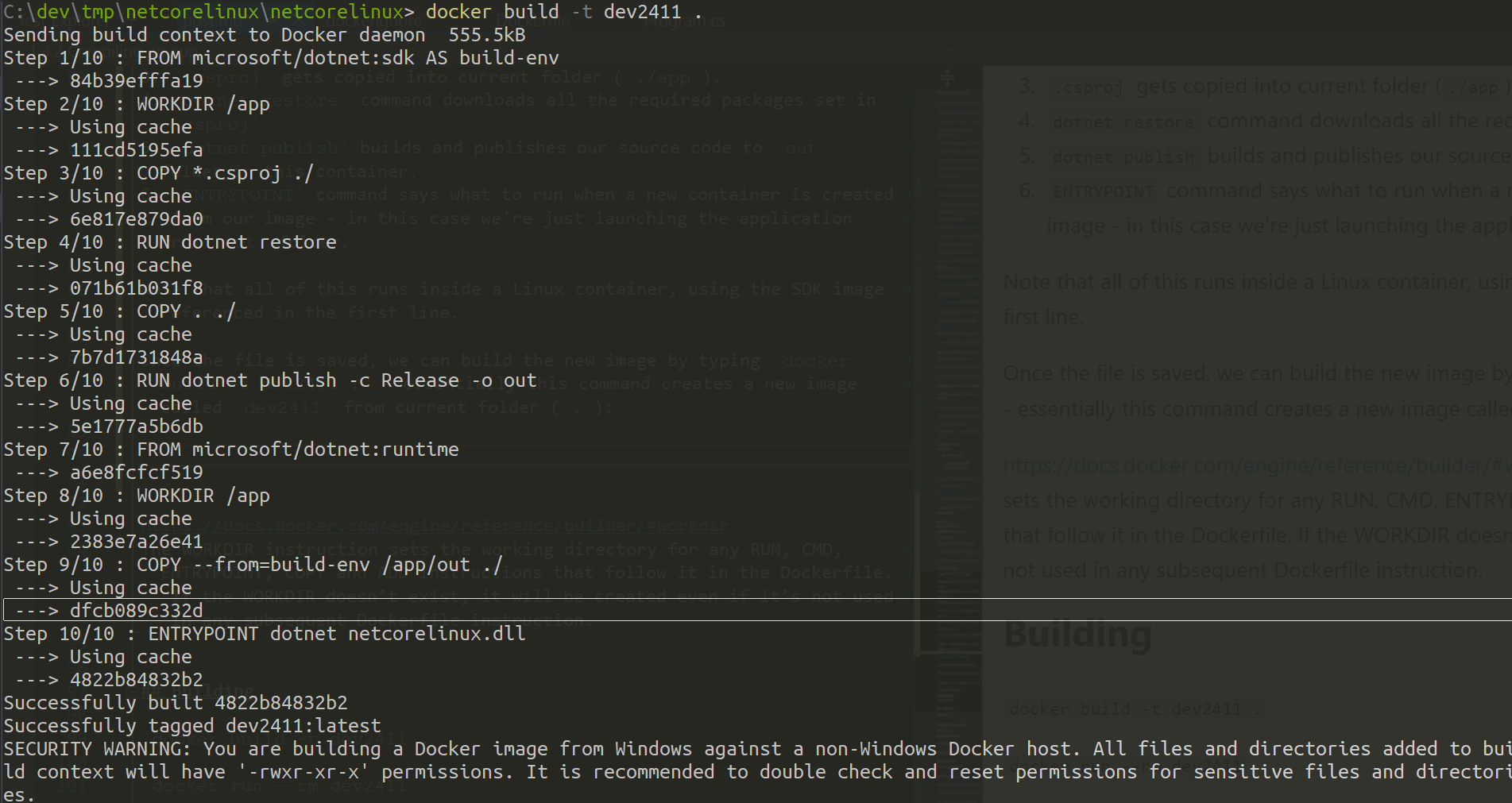Viewport: 1512px width, 803px height.
Task: Click the SECURITY WARNING message line
Action: click(x=757, y=749)
